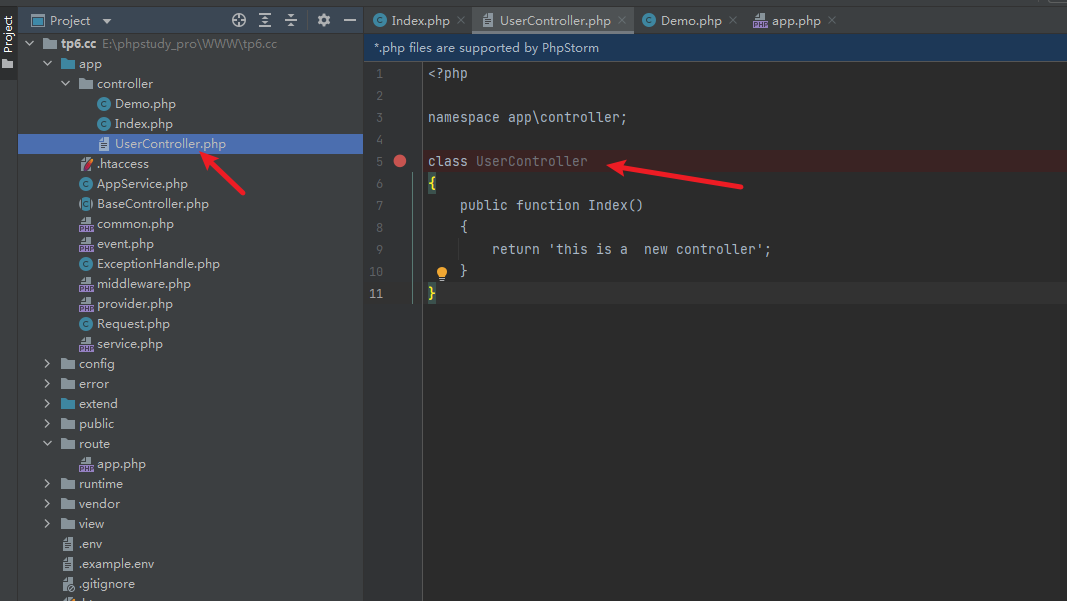Collapse the app folder
Image resolution: width=1067 pixels, height=601 pixels.
pos(48,63)
